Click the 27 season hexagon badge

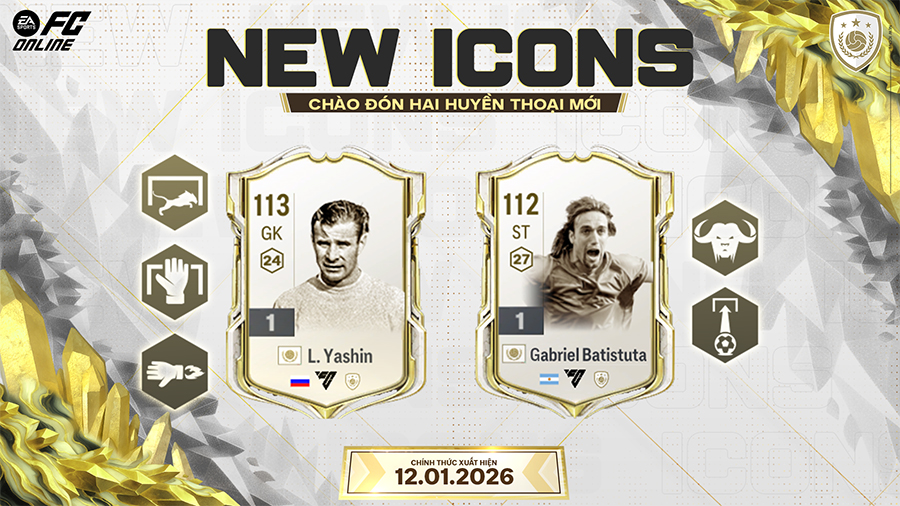(521, 259)
